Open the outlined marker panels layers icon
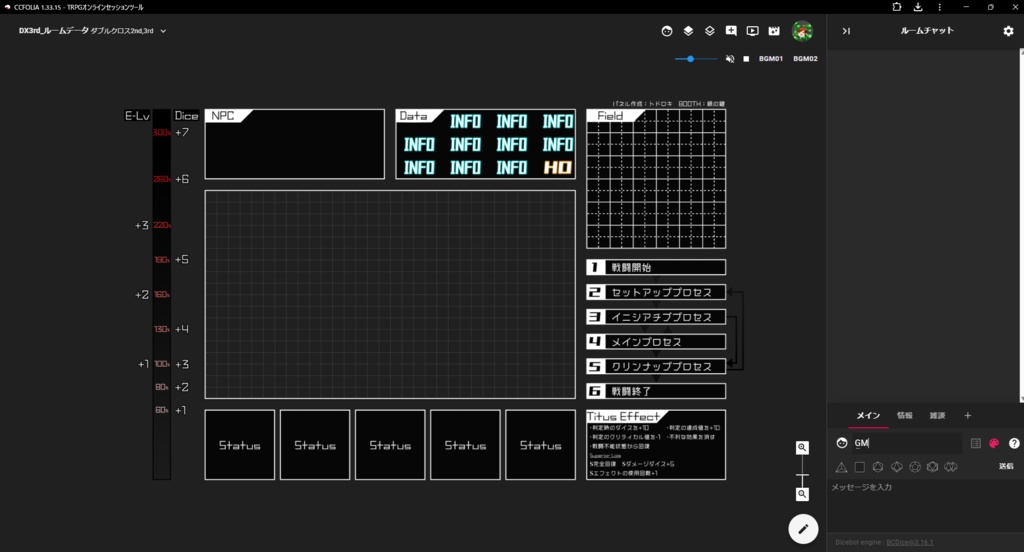Image resolution: width=1024 pixels, height=552 pixels. tap(710, 31)
